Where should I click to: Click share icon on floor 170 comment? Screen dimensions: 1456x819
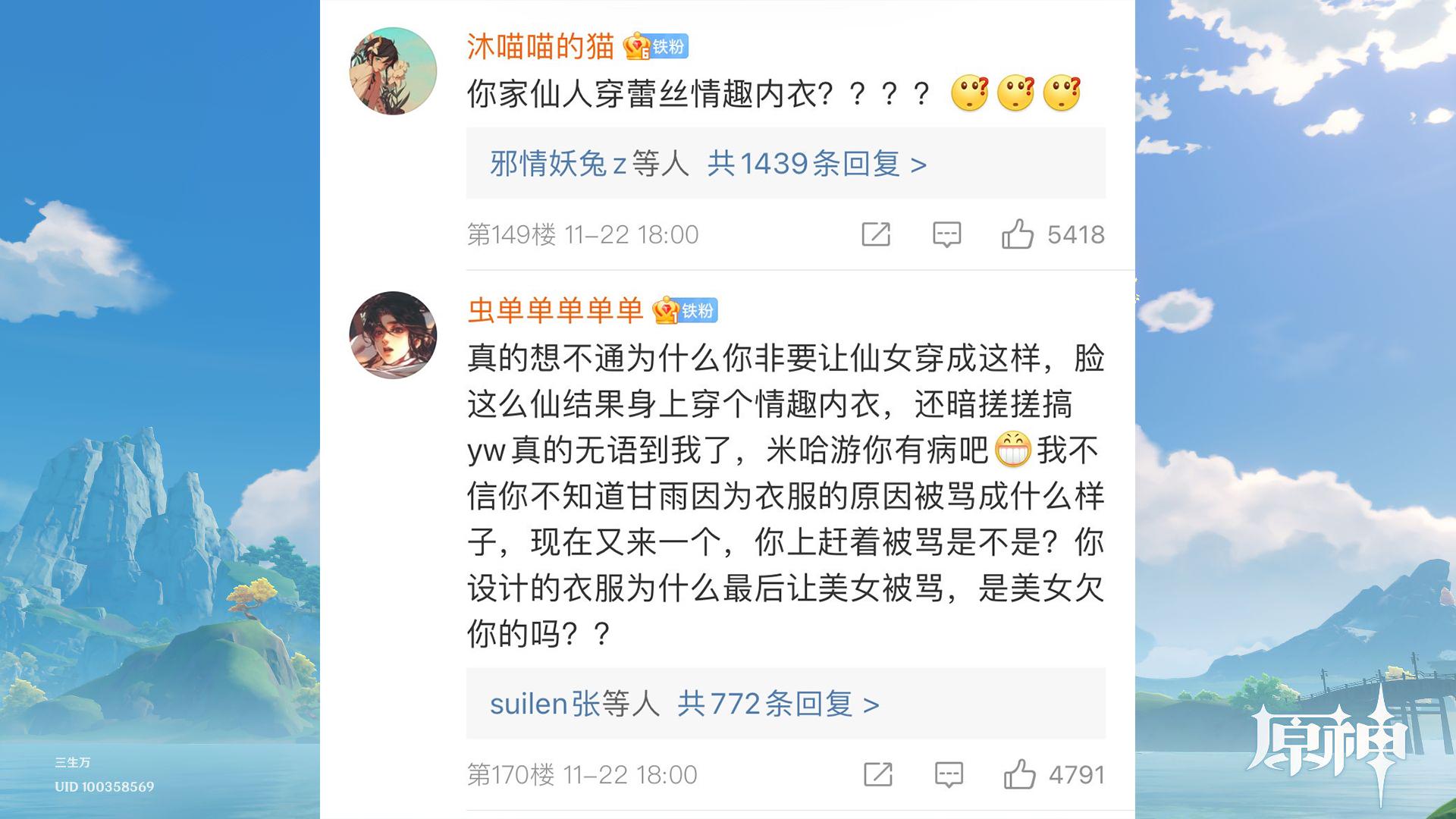pyautogui.click(x=877, y=774)
